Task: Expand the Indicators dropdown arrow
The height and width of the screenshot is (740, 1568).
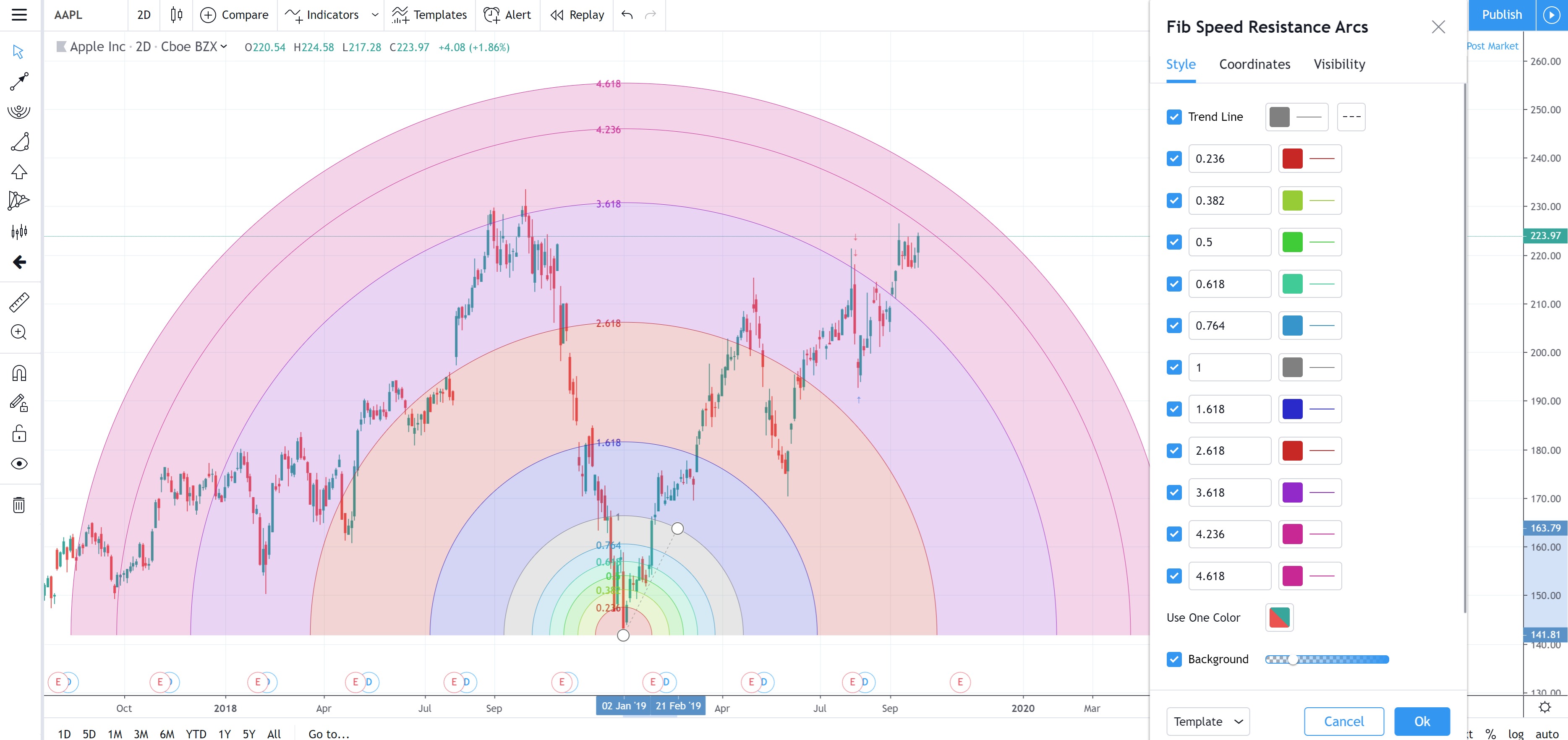Action: tap(375, 15)
